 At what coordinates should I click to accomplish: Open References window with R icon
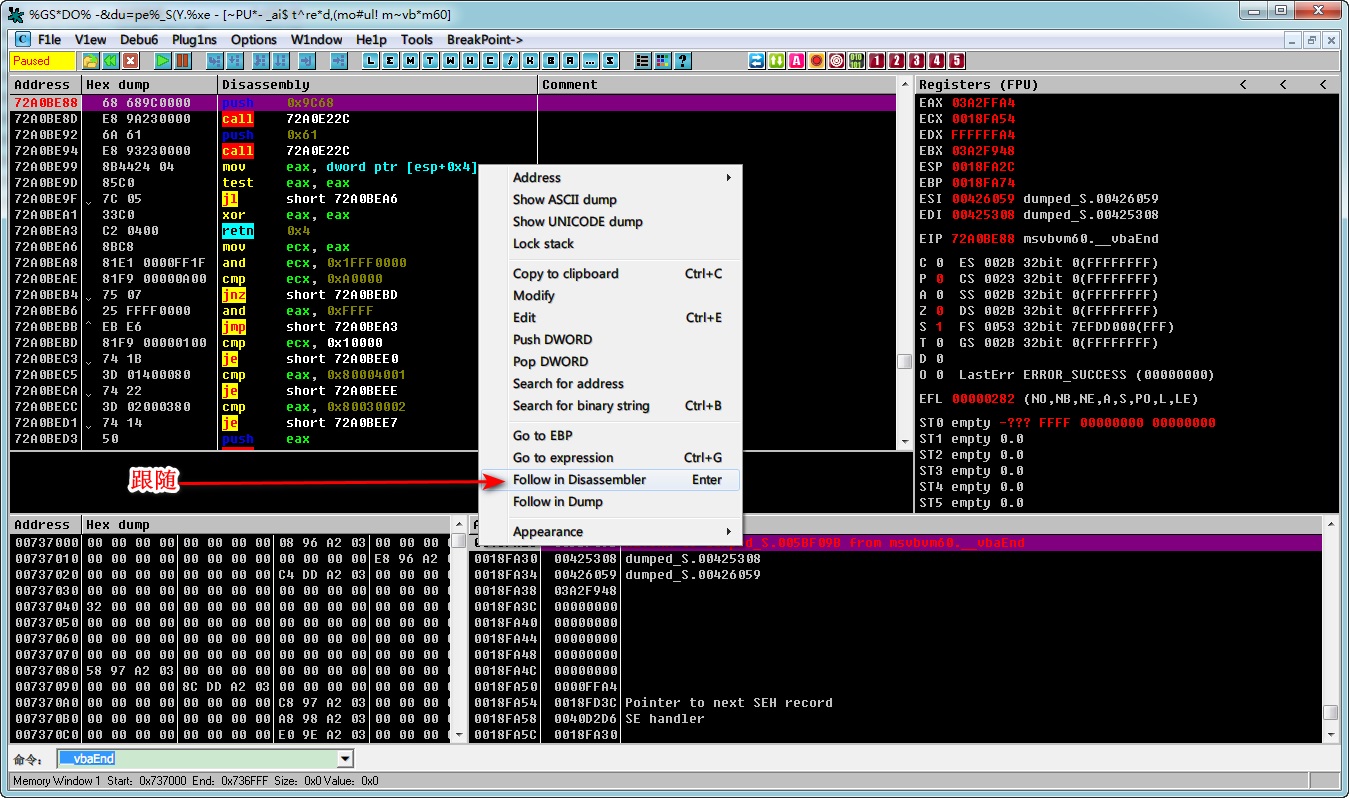click(x=570, y=61)
